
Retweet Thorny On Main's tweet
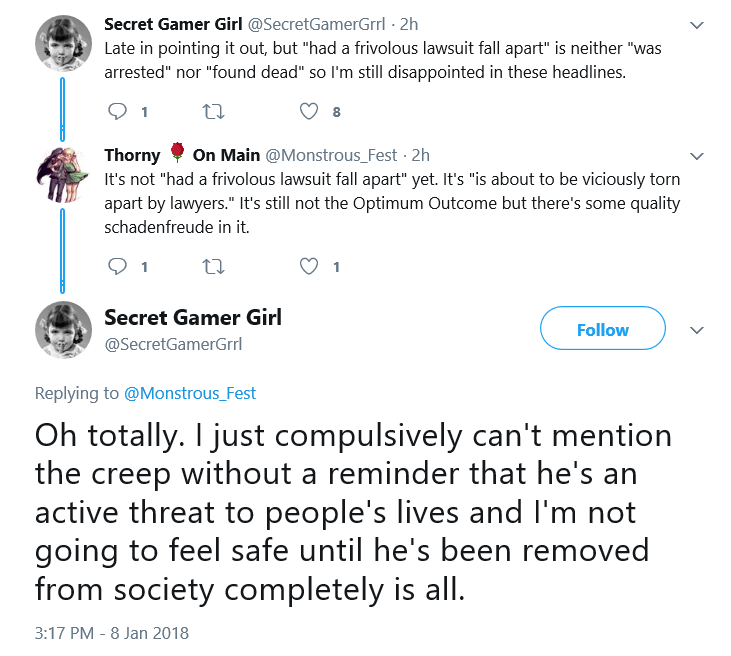pos(214,267)
